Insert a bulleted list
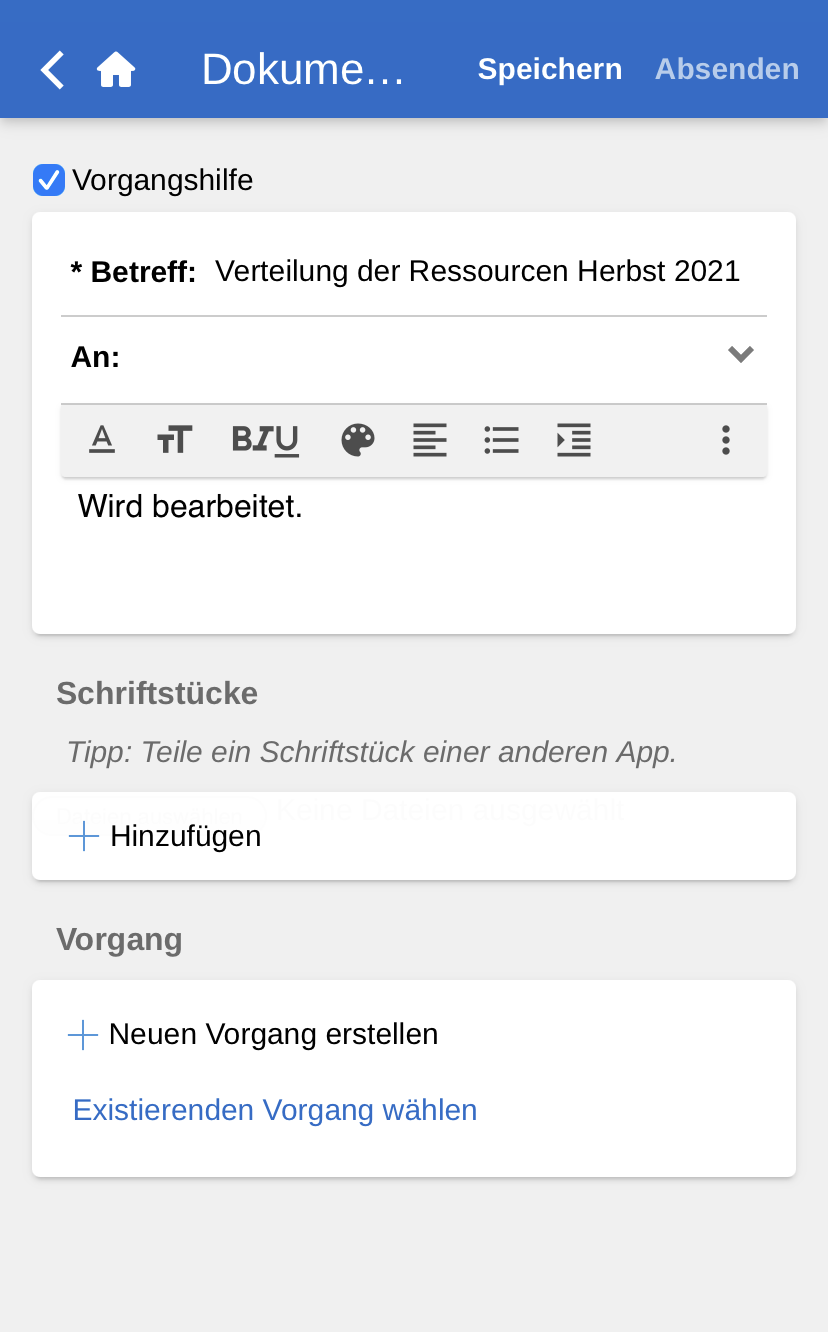This screenshot has height=1332, width=828. click(x=501, y=440)
